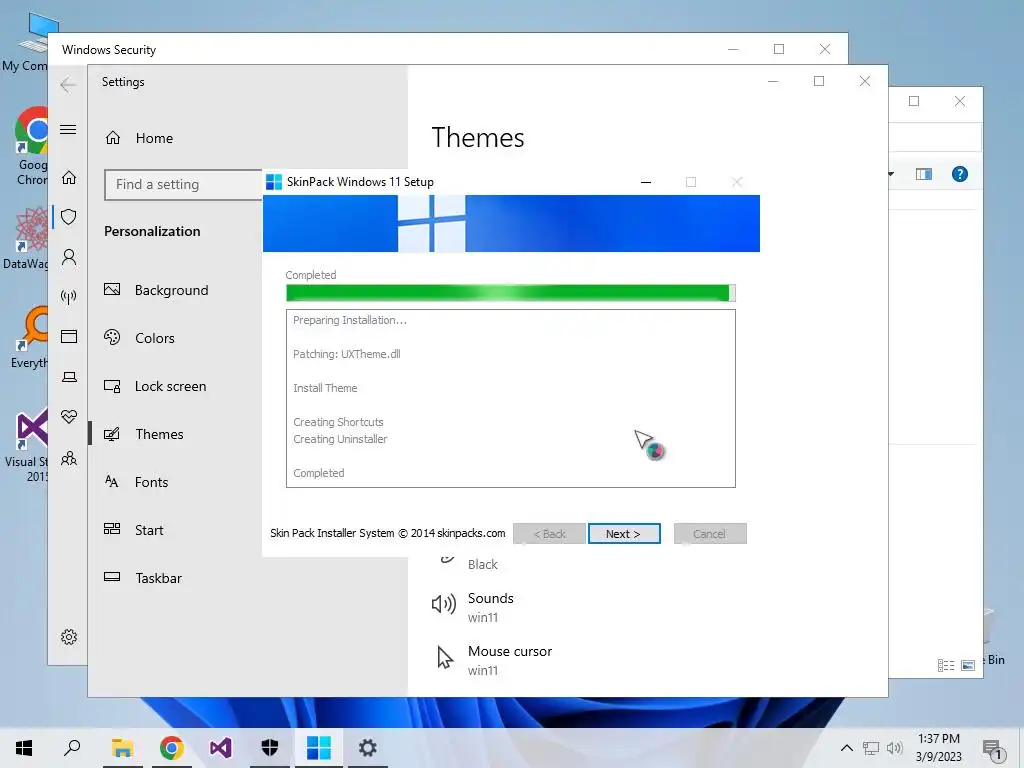Click the volume tray icon
This screenshot has height=768, width=1024.
pyautogui.click(x=895, y=748)
